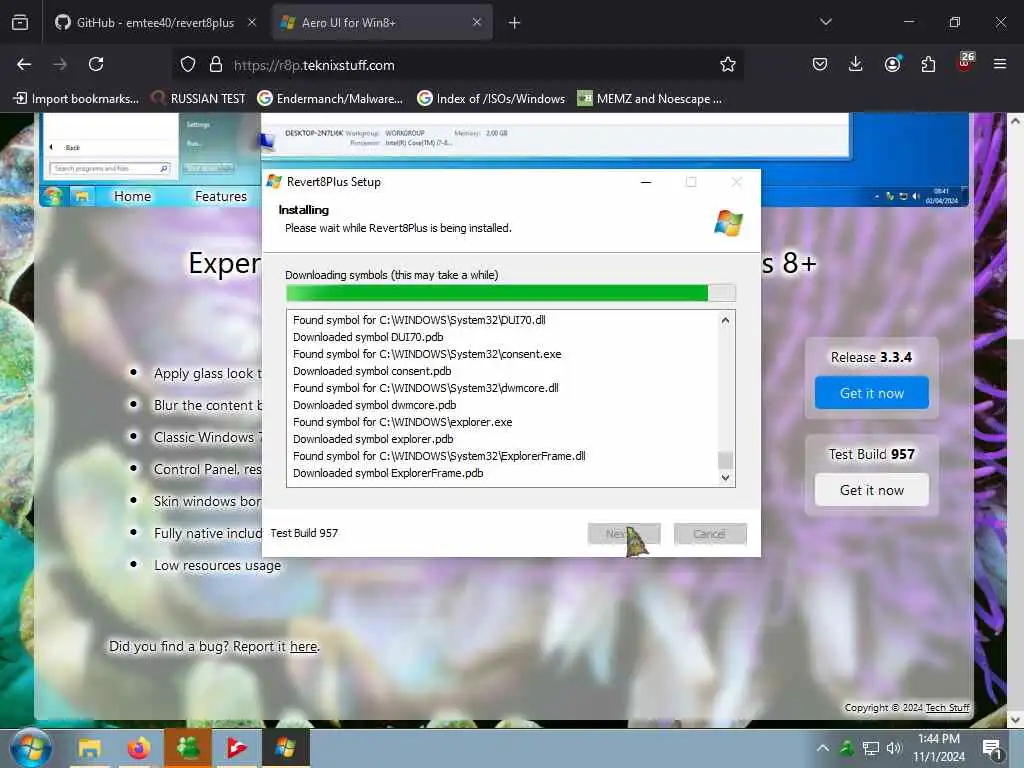Click the Cancel button in setup
The height and width of the screenshot is (768, 1024).
click(x=710, y=534)
